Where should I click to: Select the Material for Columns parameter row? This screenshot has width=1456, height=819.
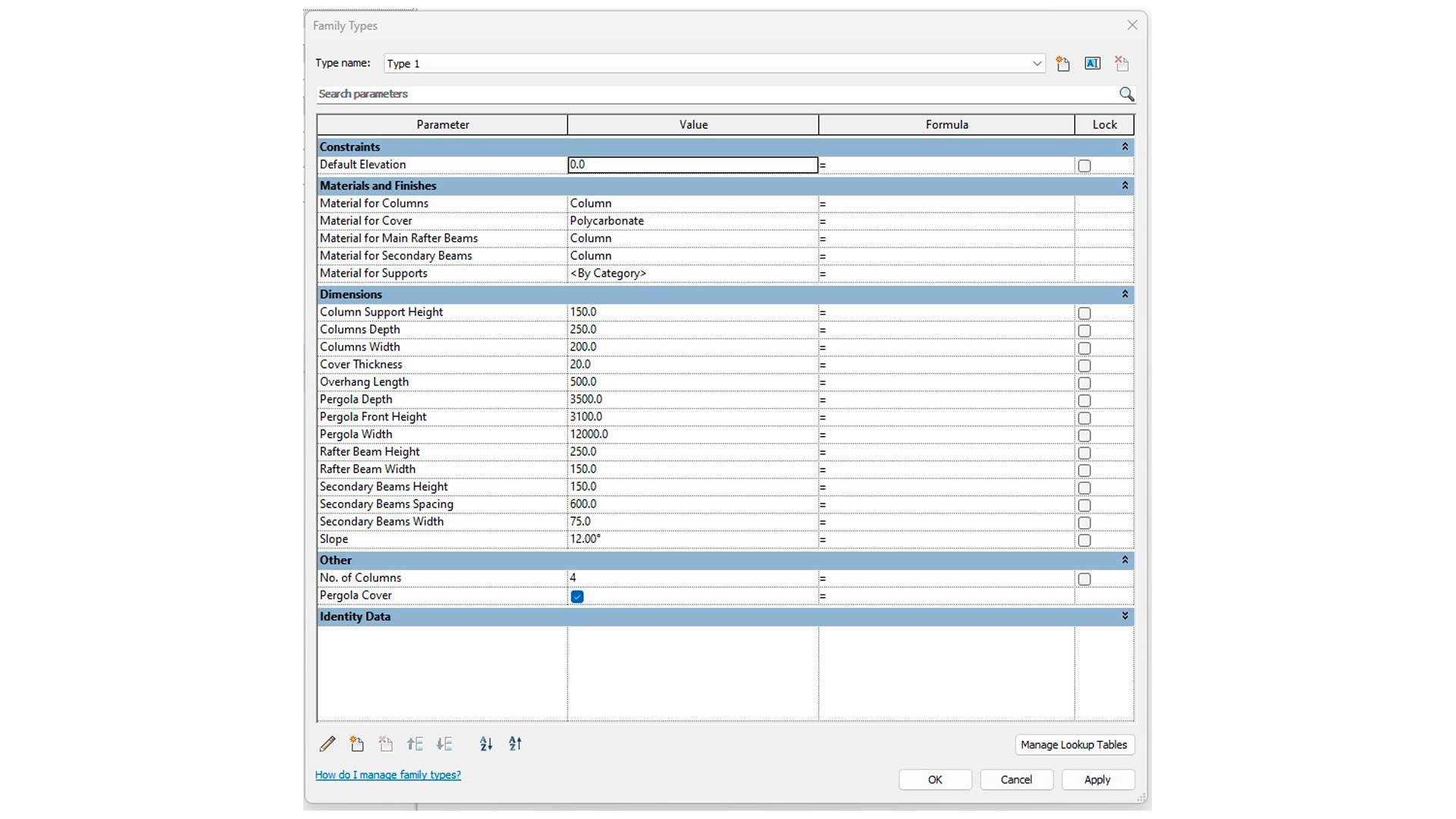725,203
